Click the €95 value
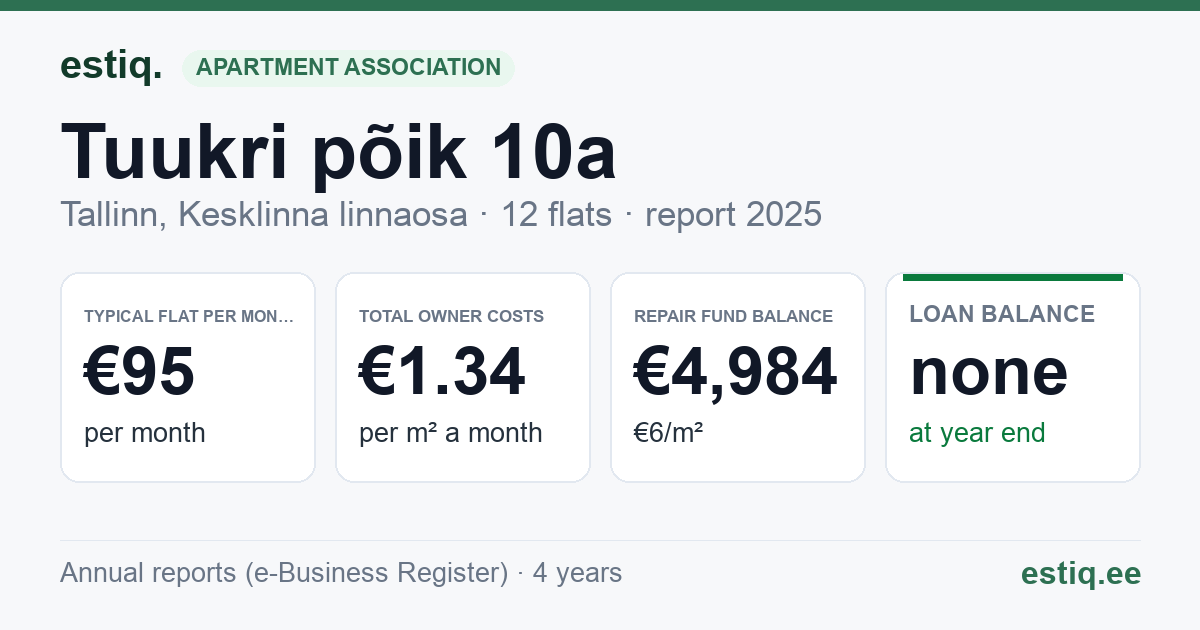1200x630 pixels. [x=139, y=372]
